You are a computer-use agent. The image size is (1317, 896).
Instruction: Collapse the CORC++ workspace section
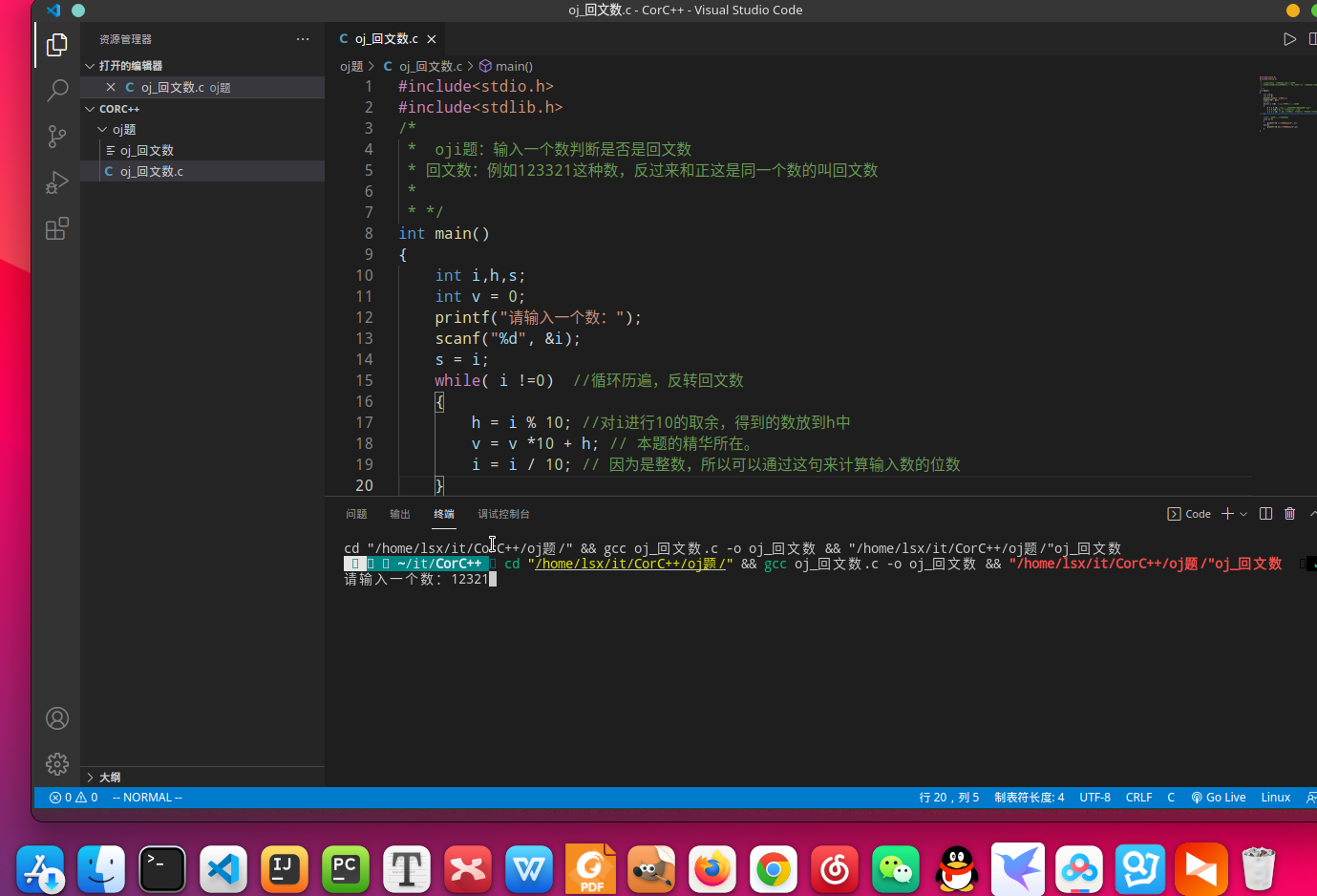point(119,109)
